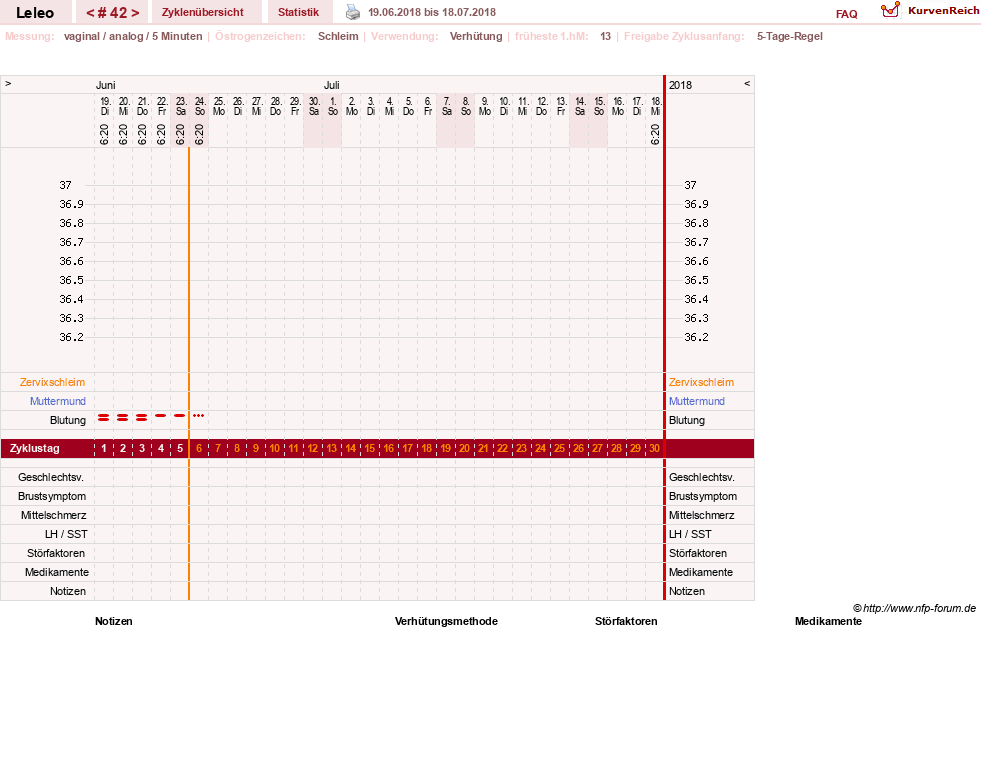Image resolution: width=981 pixels, height=780 pixels.
Task: Click the > expander at the chart's left corner
Action: click(x=8, y=83)
